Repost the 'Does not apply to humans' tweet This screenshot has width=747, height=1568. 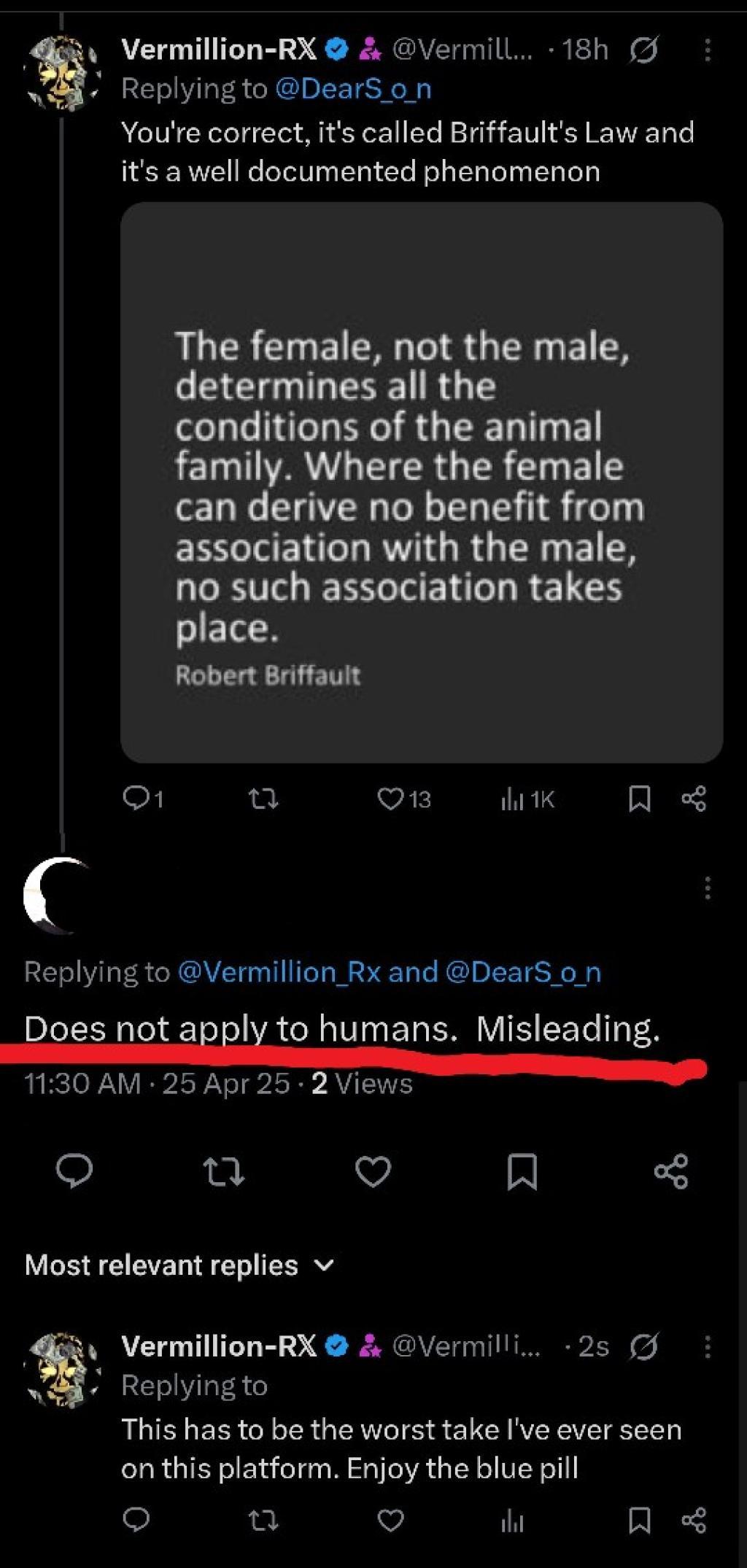pyautogui.click(x=223, y=1171)
